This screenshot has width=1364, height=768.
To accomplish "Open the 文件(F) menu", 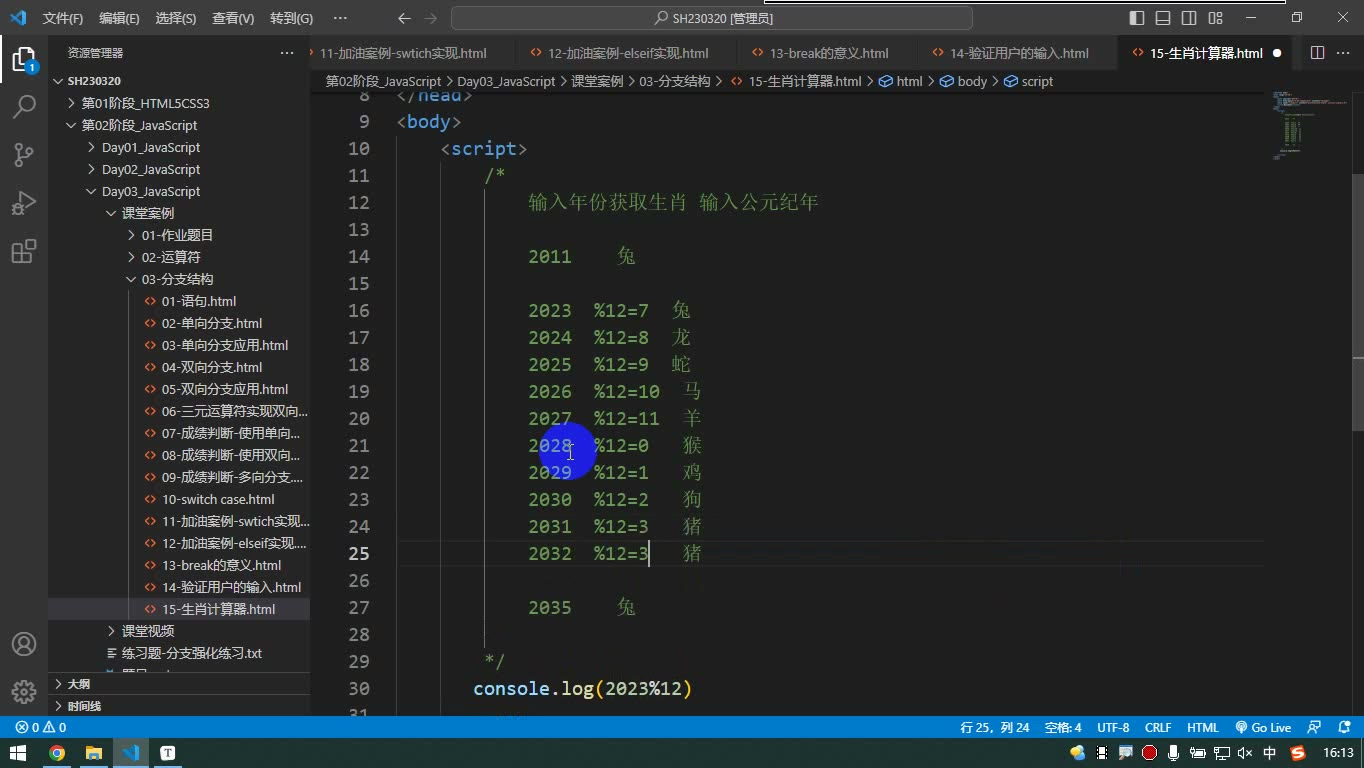I will 63,18.
